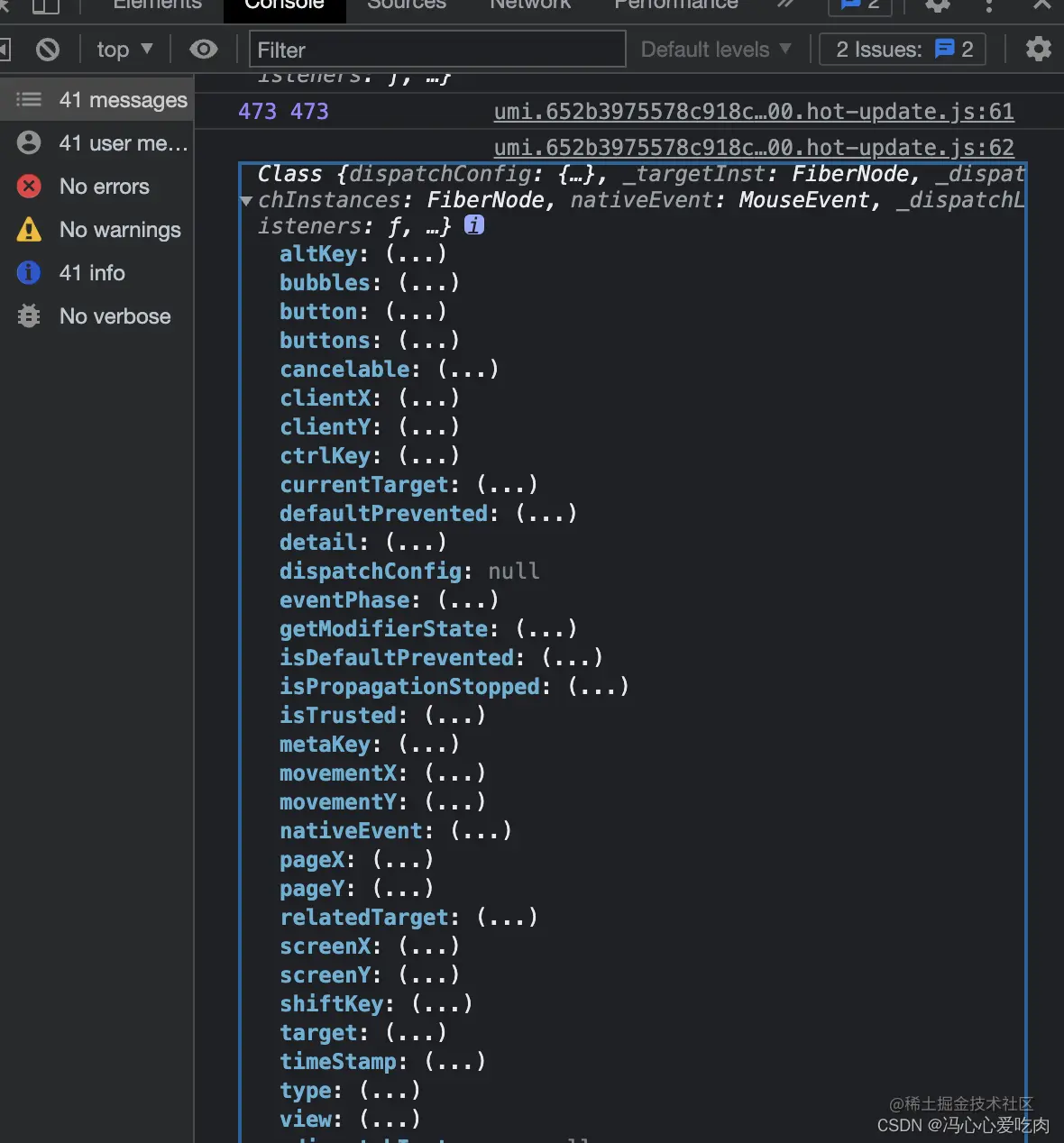Evaluate the view getter (...)

pyautogui.click(x=390, y=1120)
